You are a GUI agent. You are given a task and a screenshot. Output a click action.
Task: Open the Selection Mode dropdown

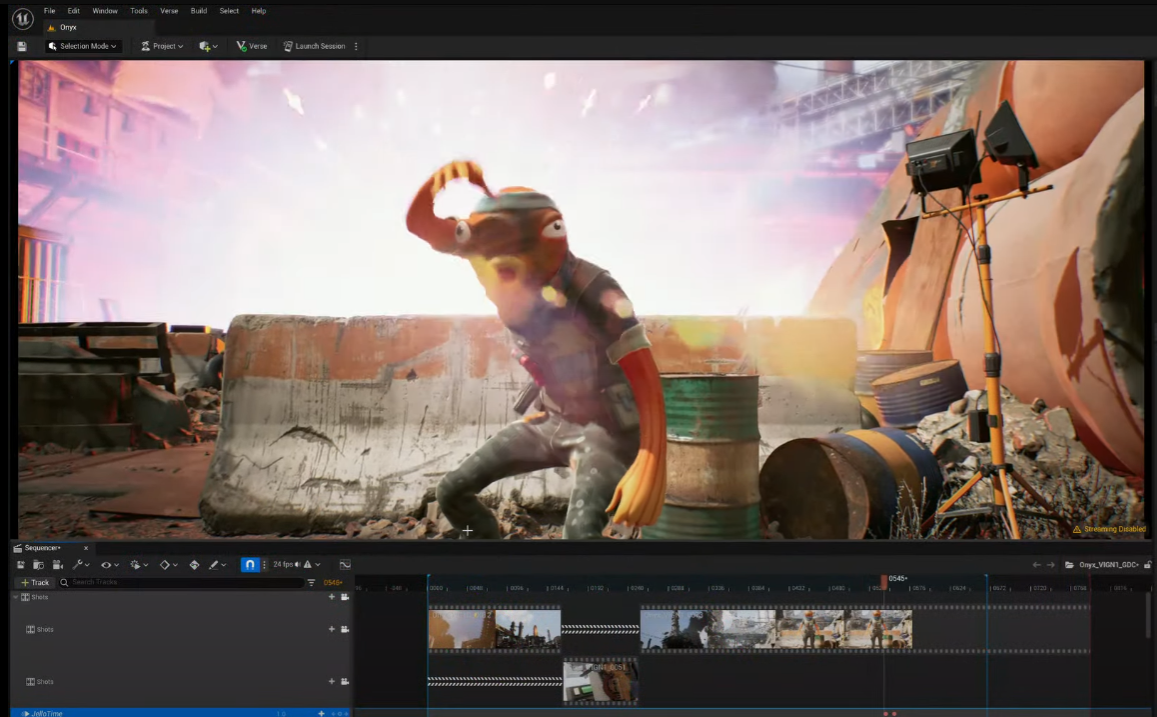coord(83,46)
